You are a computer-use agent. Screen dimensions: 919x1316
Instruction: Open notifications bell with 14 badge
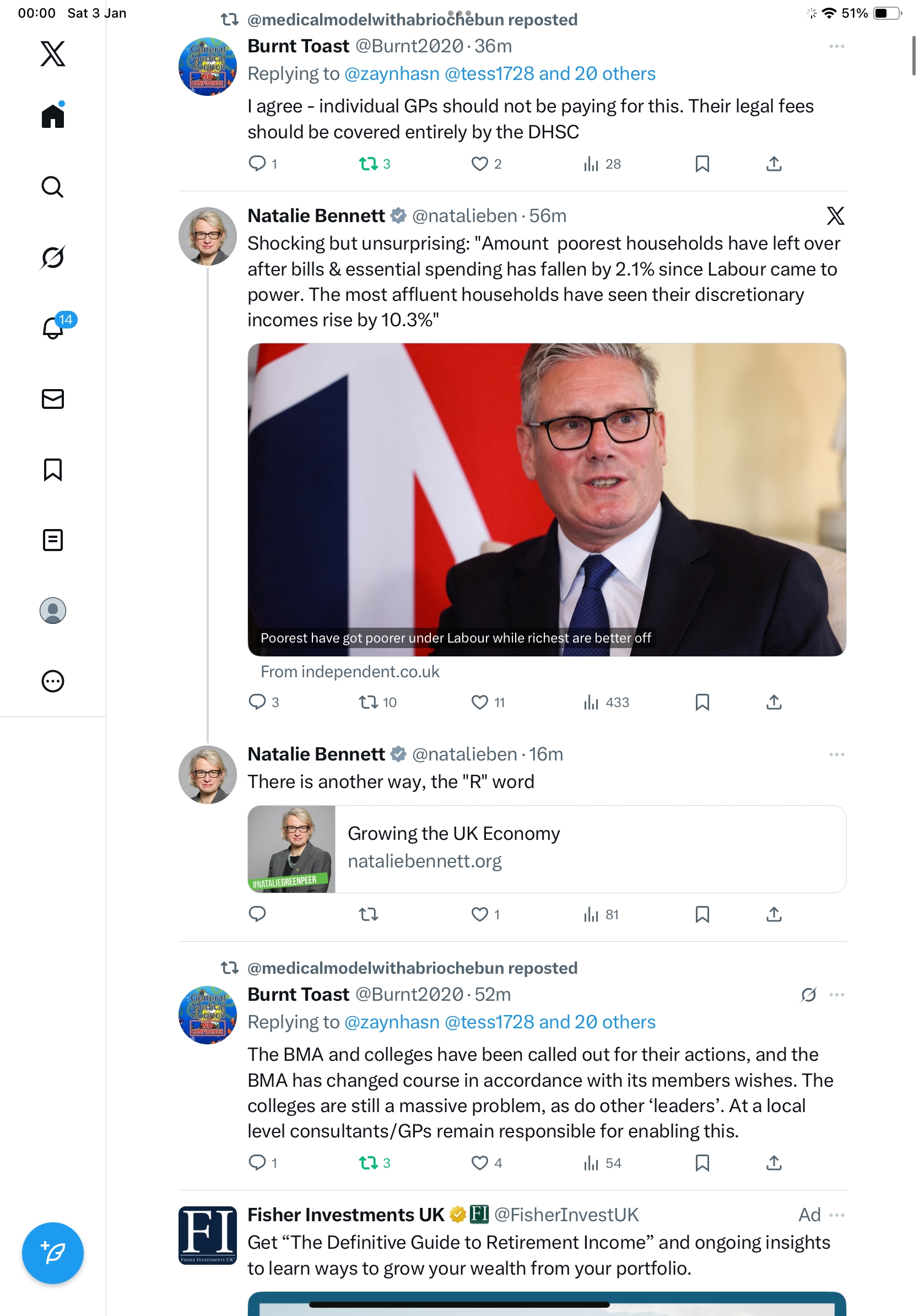point(53,328)
